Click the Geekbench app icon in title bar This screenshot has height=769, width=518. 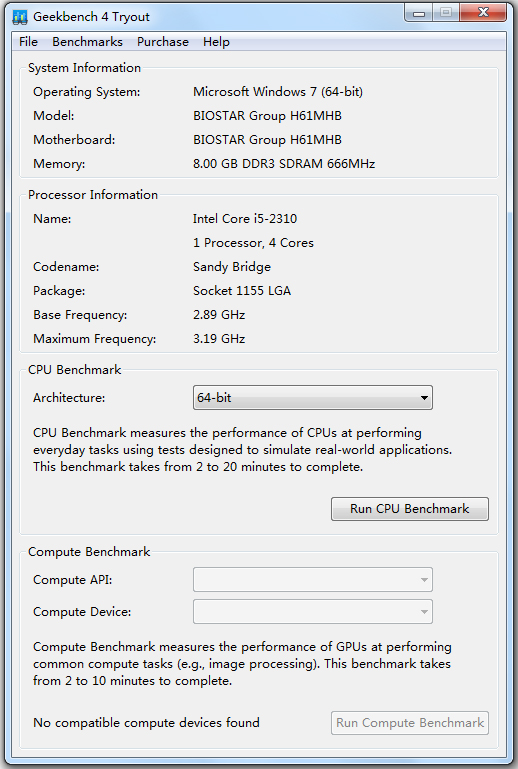click(20, 17)
